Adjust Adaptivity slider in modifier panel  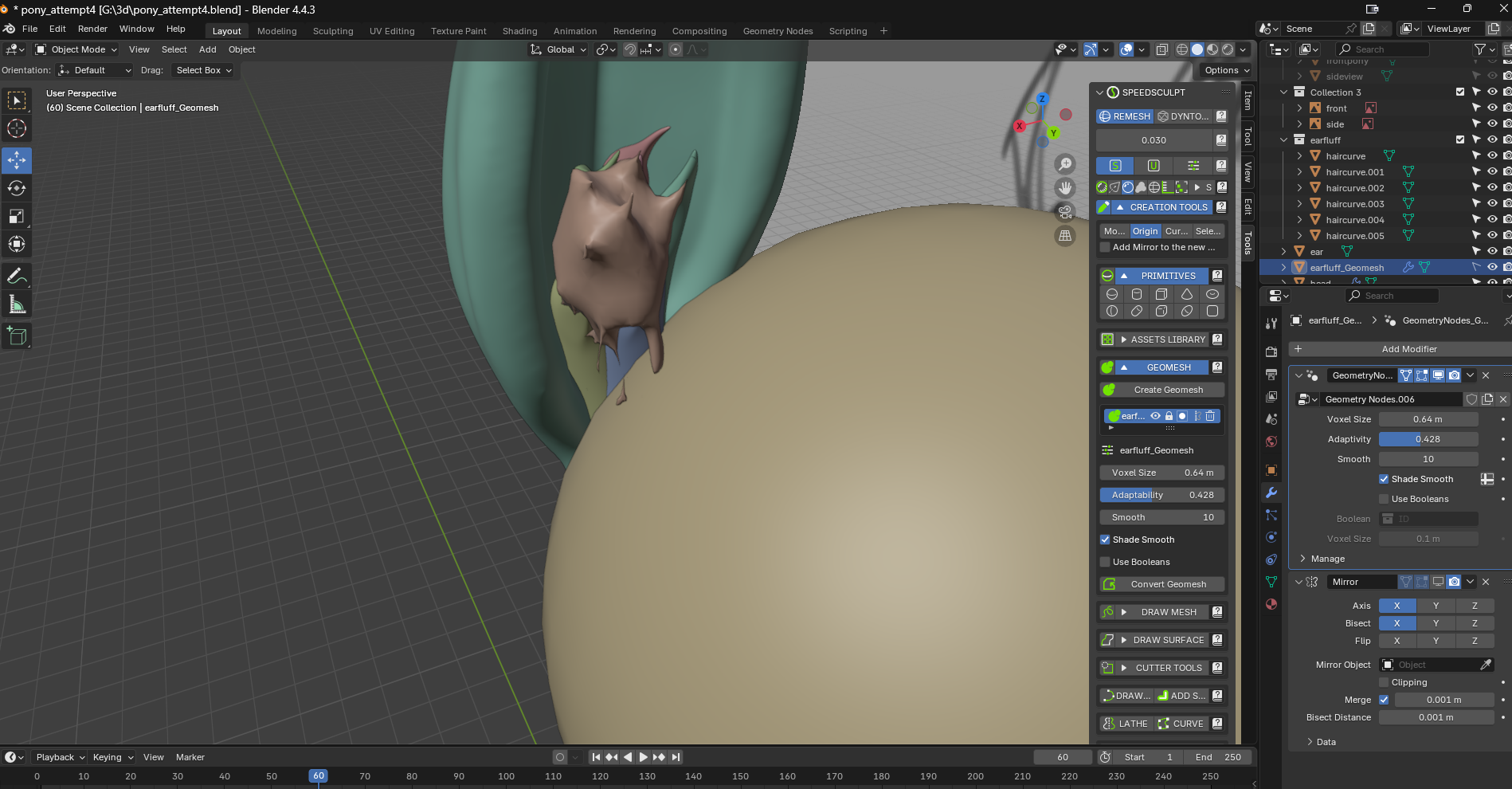tap(1428, 439)
